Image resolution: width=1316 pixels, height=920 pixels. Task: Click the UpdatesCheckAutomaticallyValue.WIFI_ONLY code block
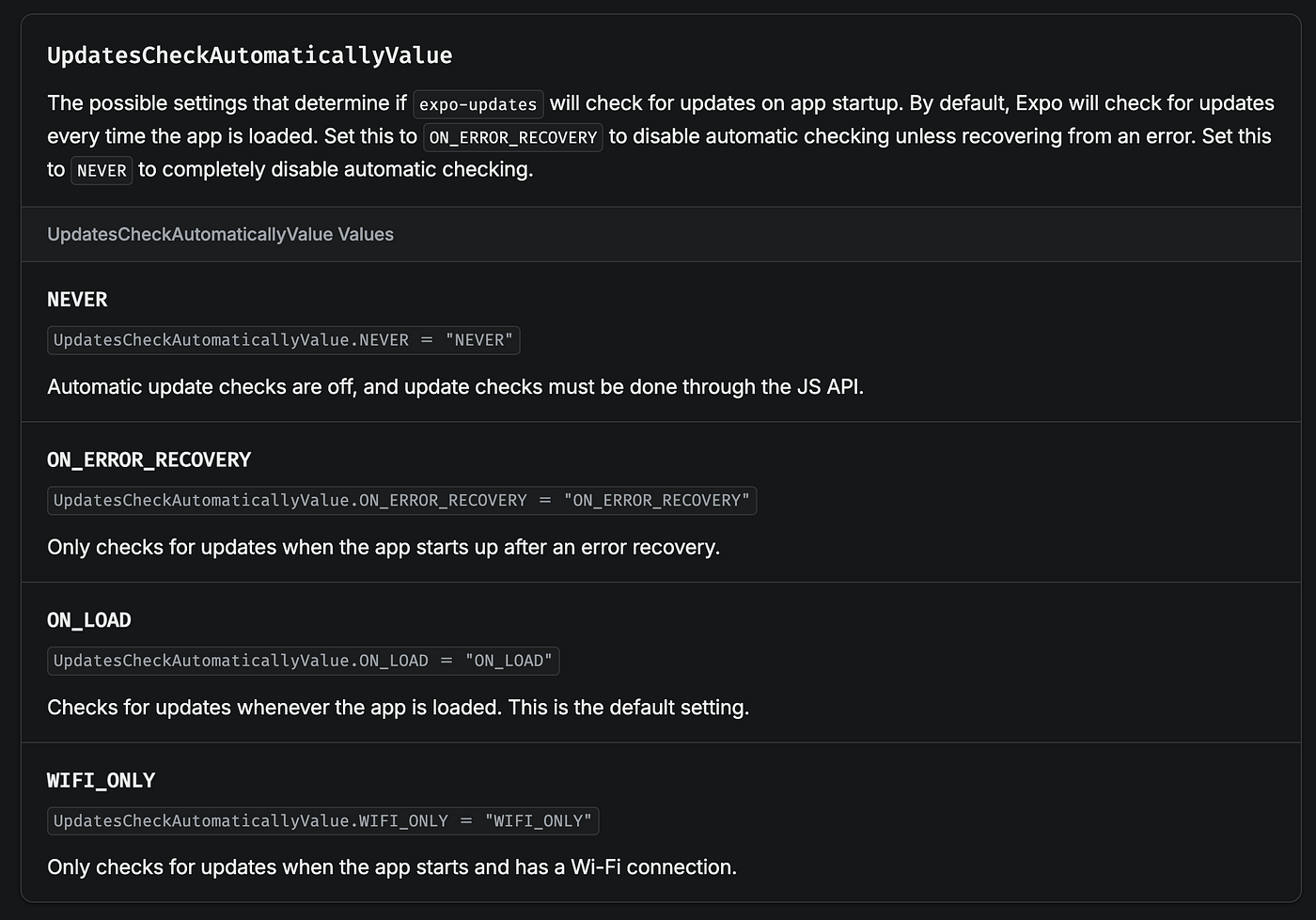pyautogui.click(x=323, y=821)
